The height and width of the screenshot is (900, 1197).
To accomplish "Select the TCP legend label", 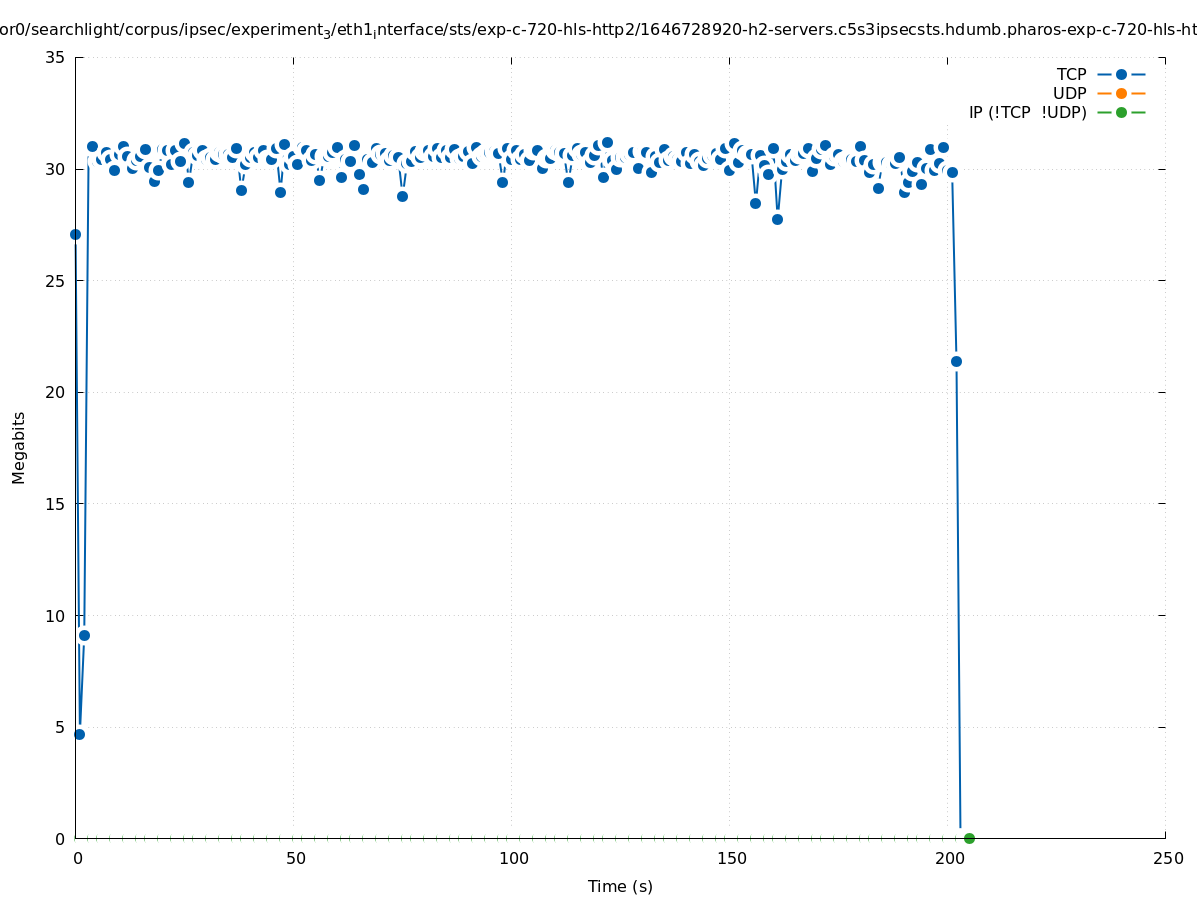I will click(1071, 74).
